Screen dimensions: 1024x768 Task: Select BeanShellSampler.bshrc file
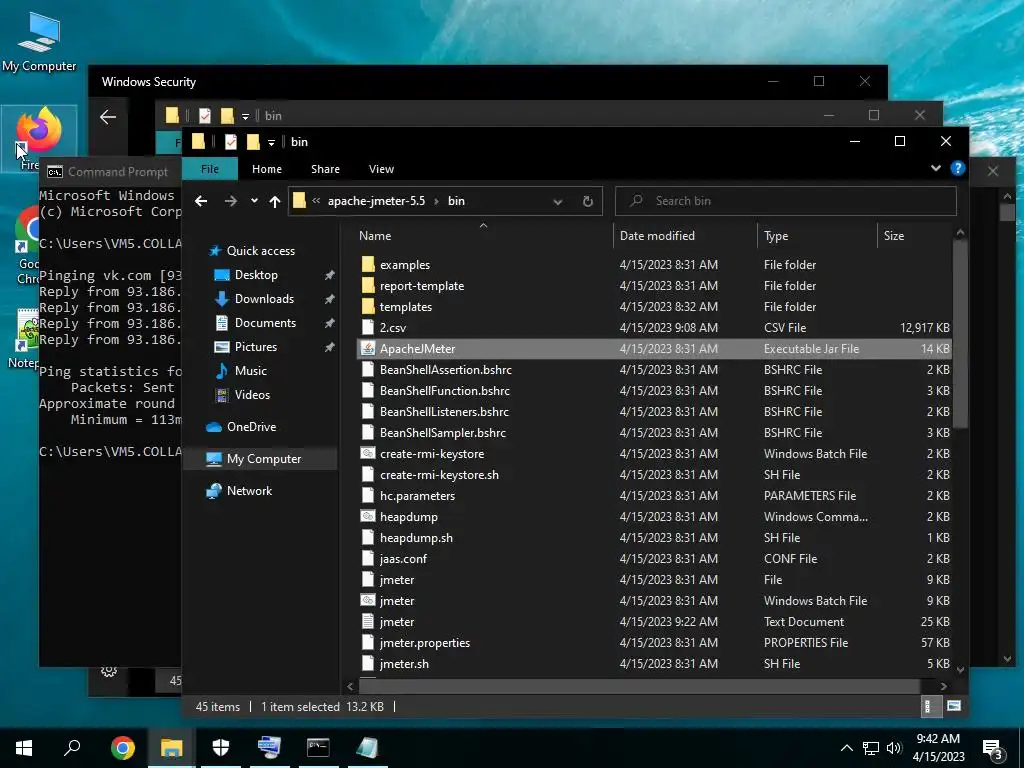coord(443,432)
